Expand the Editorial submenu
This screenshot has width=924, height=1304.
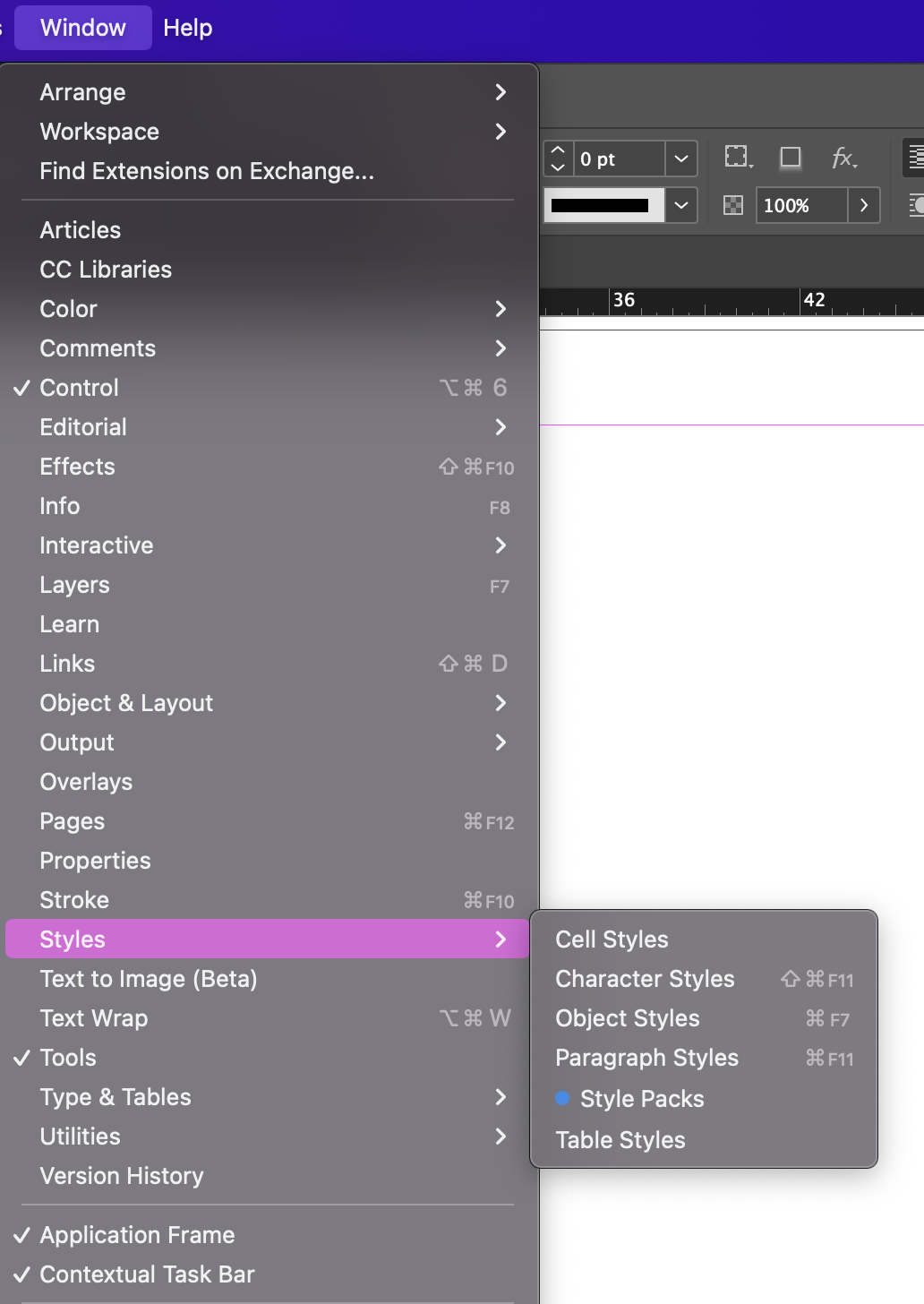[269, 427]
